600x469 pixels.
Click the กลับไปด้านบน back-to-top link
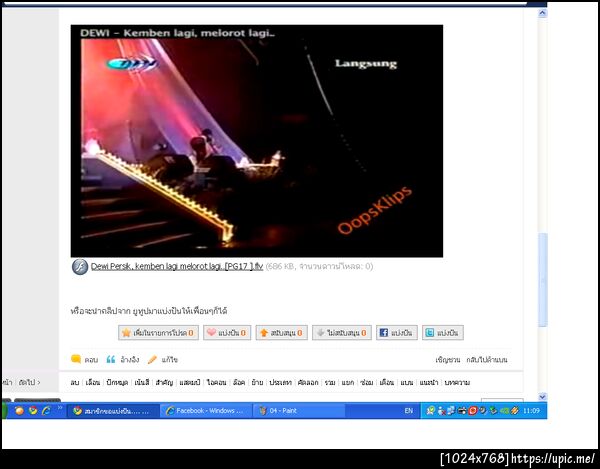487,360
